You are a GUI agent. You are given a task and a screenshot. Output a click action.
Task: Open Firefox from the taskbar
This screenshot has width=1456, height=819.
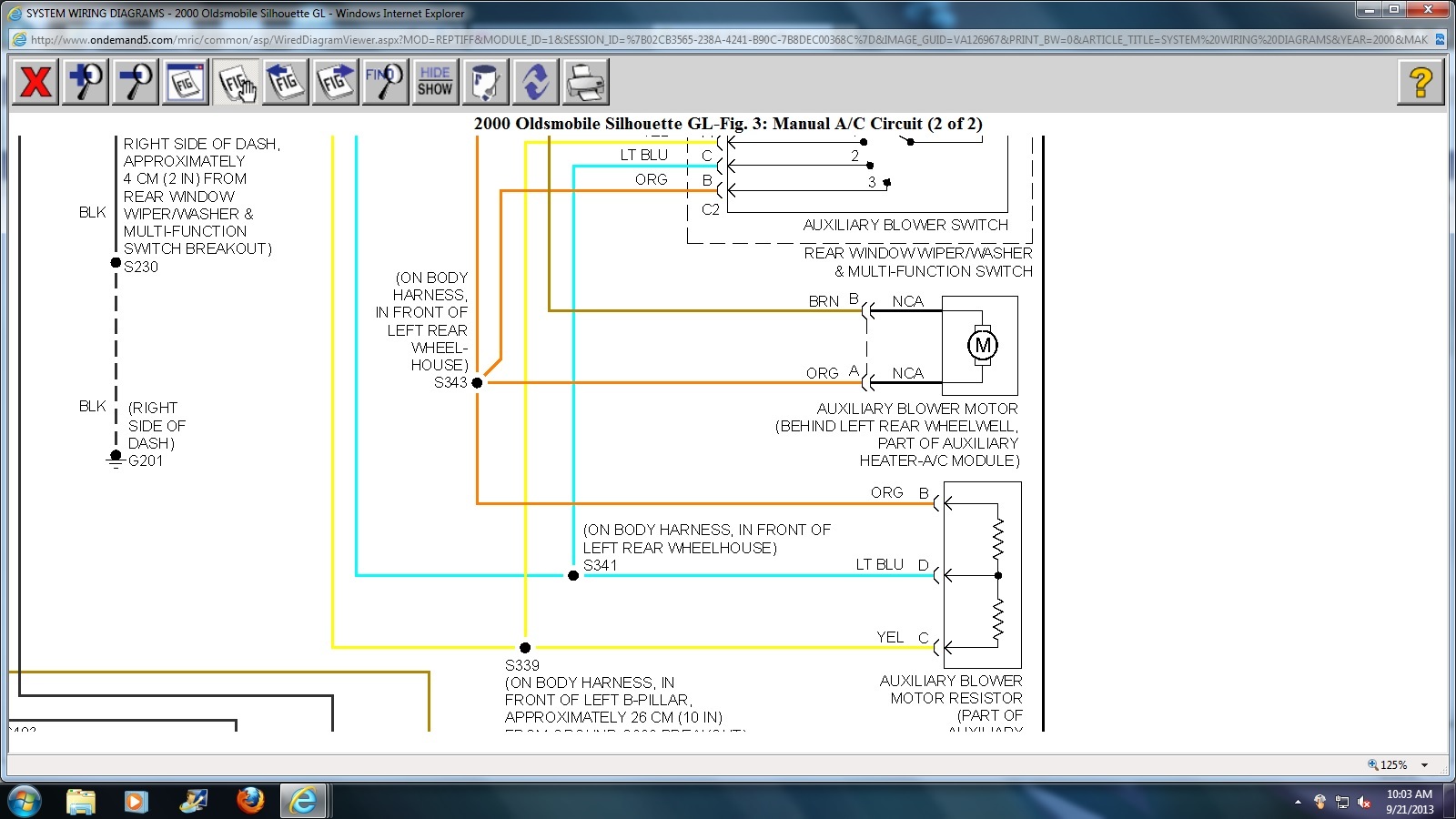point(249,801)
